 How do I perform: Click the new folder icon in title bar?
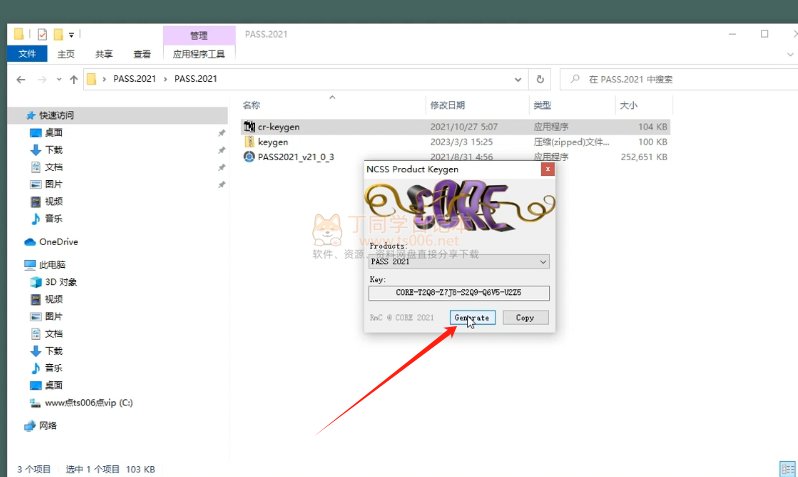[58, 34]
